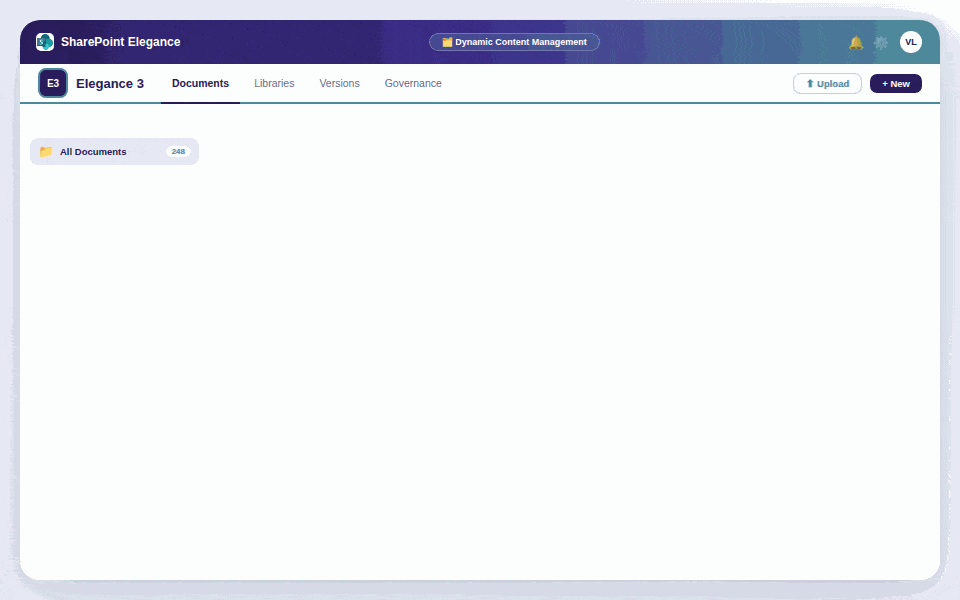The width and height of the screenshot is (960, 600).
Task: Open notifications via the bell icon
Action: 855,42
